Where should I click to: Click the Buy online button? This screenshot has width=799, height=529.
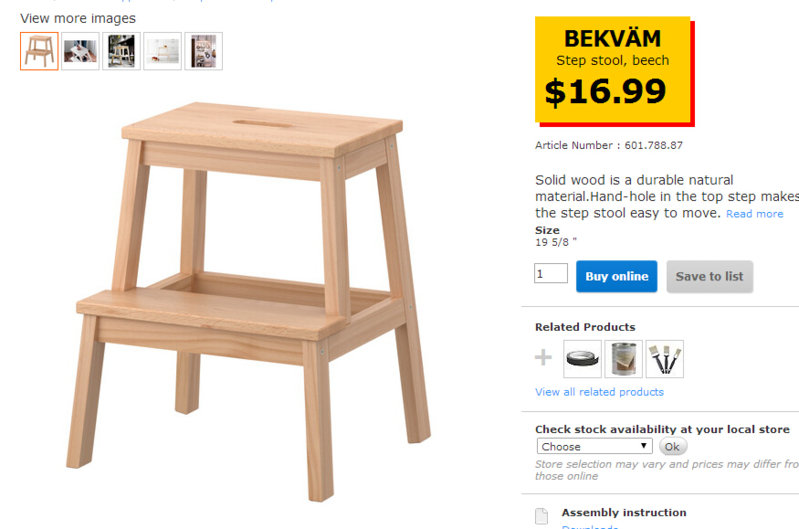[x=616, y=276]
